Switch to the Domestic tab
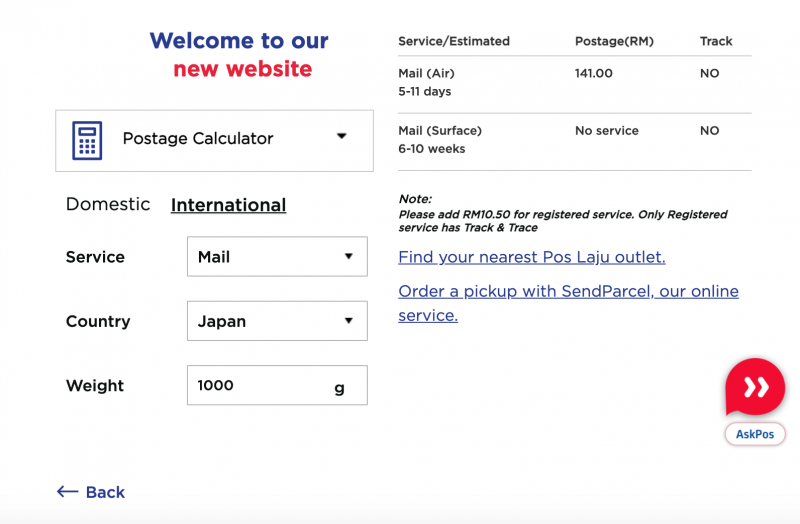 (108, 204)
